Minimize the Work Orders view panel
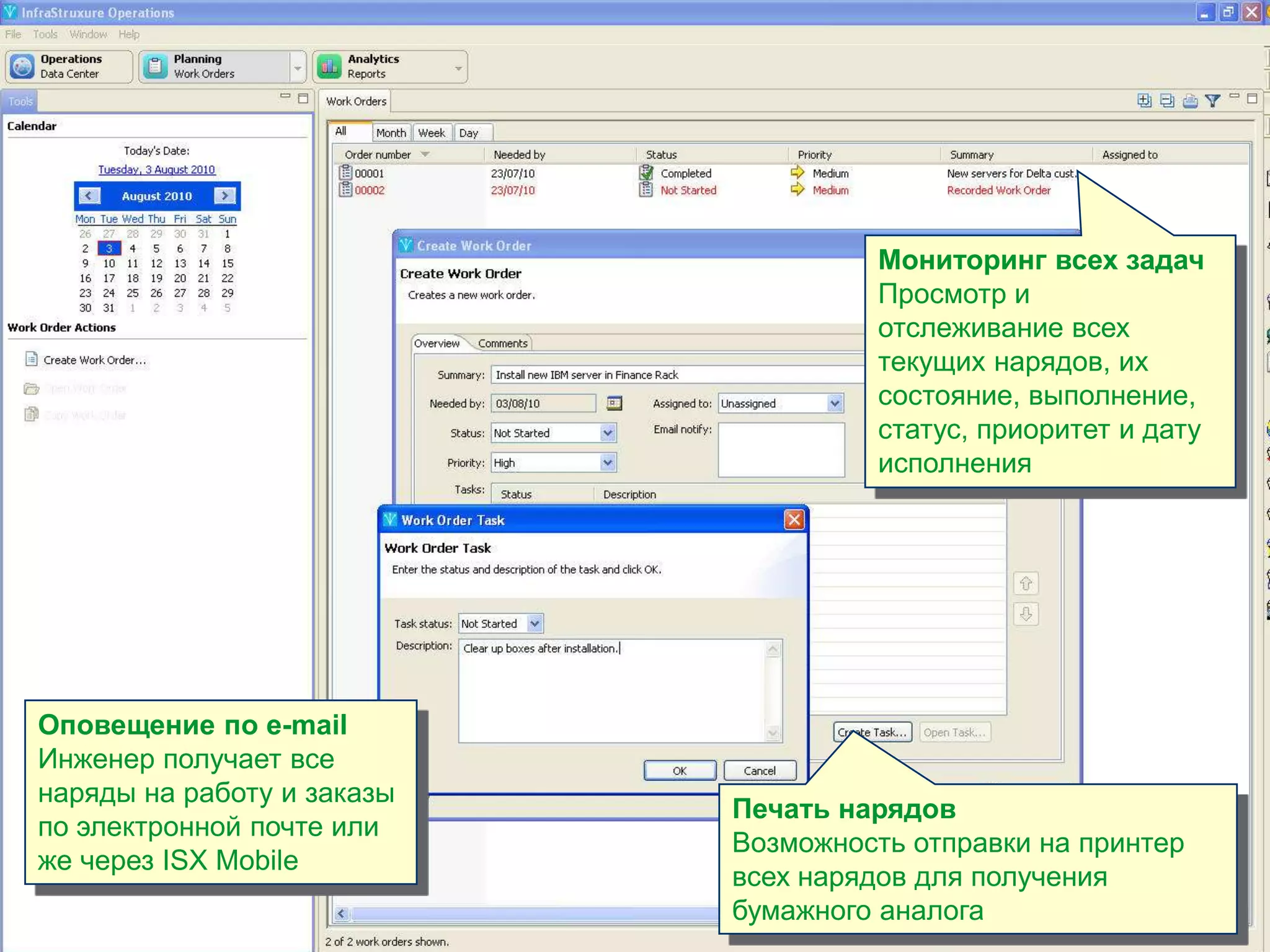Image resolution: width=1270 pixels, height=952 pixels. click(1234, 97)
